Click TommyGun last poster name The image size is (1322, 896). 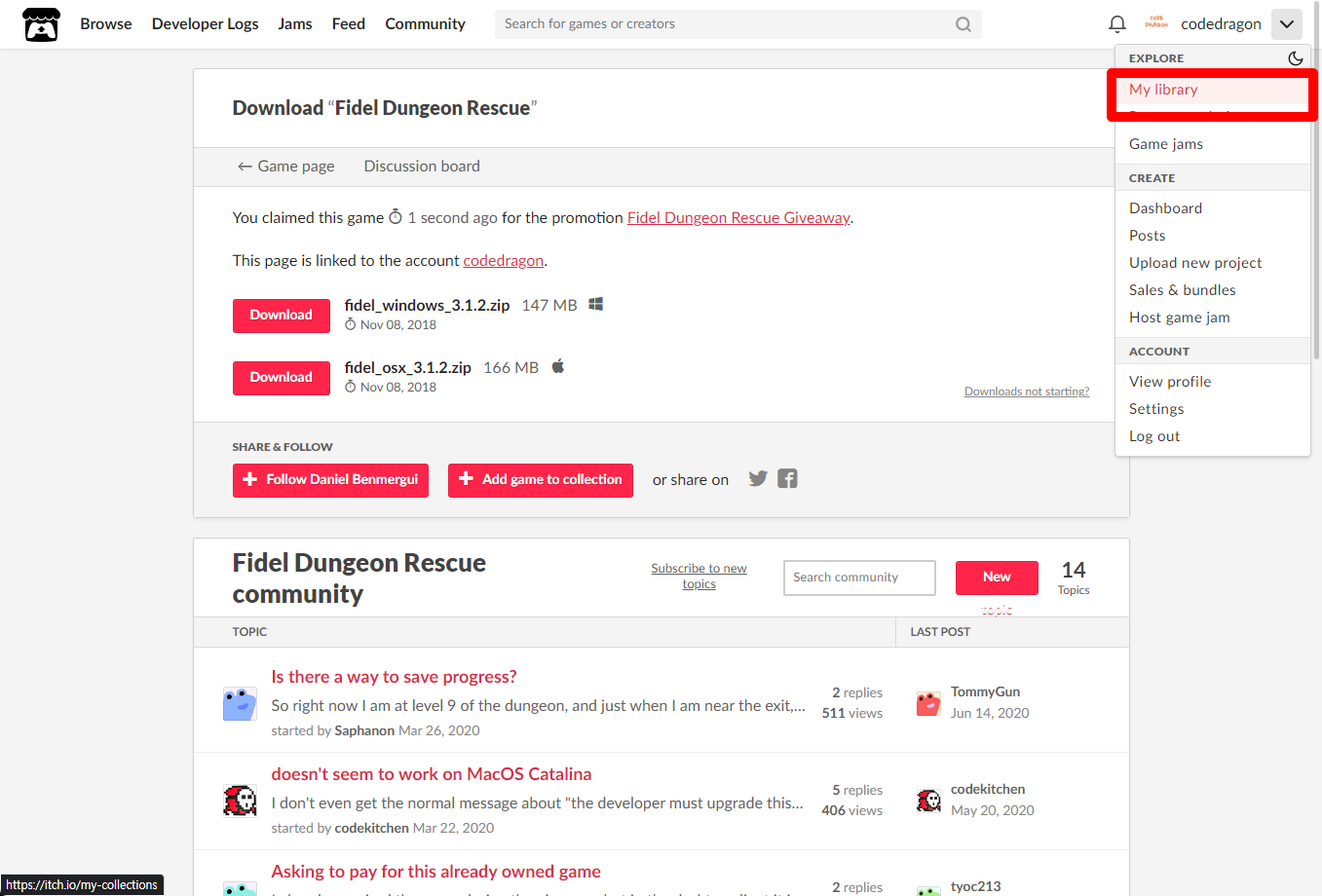[x=985, y=692]
